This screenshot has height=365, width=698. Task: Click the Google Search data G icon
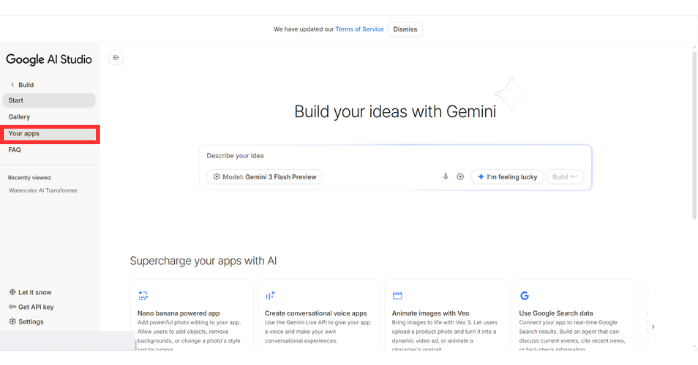[x=524, y=296]
